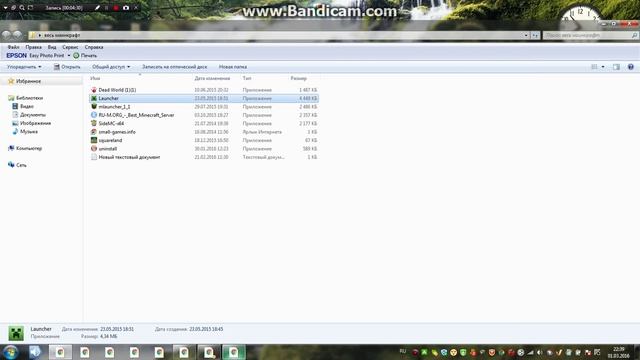The image size is (640, 360).
Task: Click the new text document icon
Action: (x=94, y=157)
